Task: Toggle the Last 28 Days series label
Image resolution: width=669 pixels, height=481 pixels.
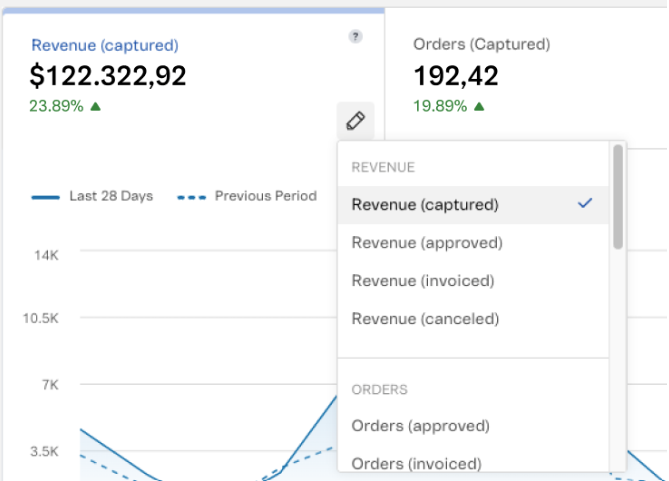Action: (111, 197)
